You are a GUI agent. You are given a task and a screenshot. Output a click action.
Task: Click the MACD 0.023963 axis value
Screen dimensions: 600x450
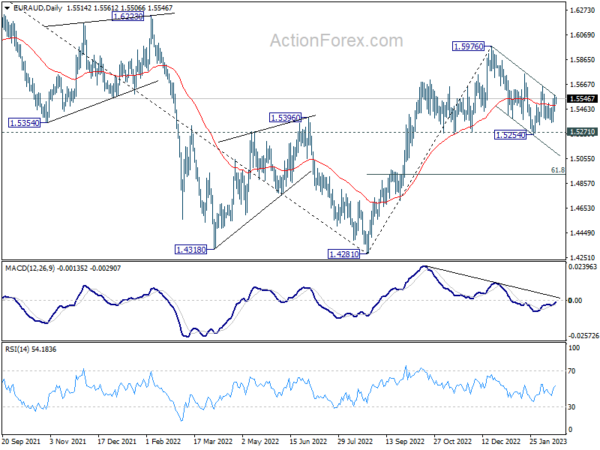pyautogui.click(x=582, y=267)
